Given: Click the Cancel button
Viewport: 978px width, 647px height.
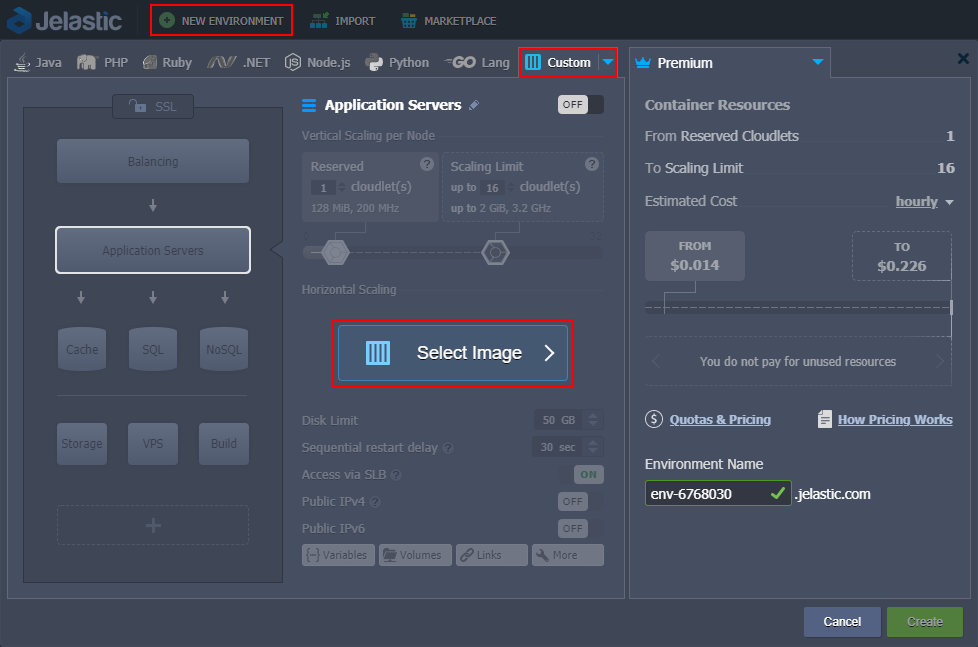Looking at the screenshot, I should 842,621.
